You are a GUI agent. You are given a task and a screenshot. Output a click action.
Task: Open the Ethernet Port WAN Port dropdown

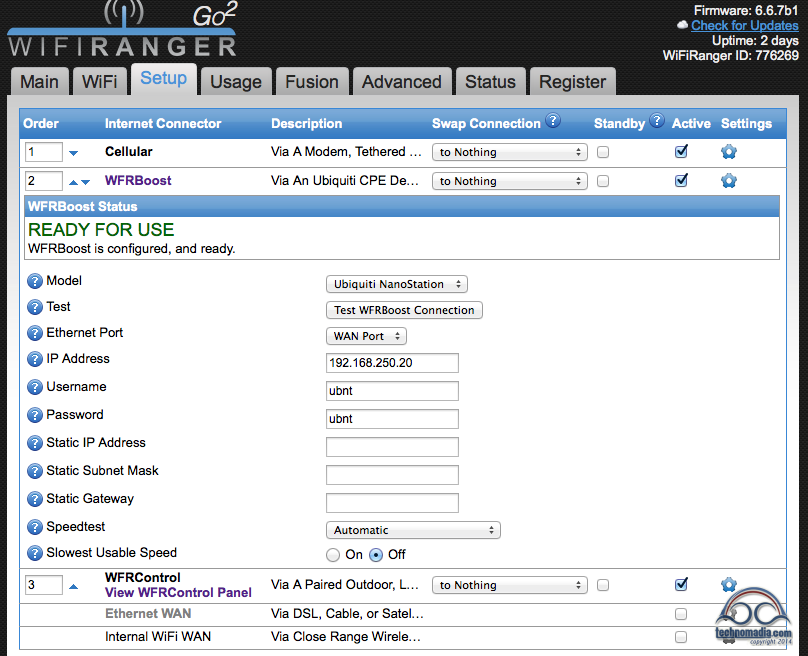(x=366, y=337)
